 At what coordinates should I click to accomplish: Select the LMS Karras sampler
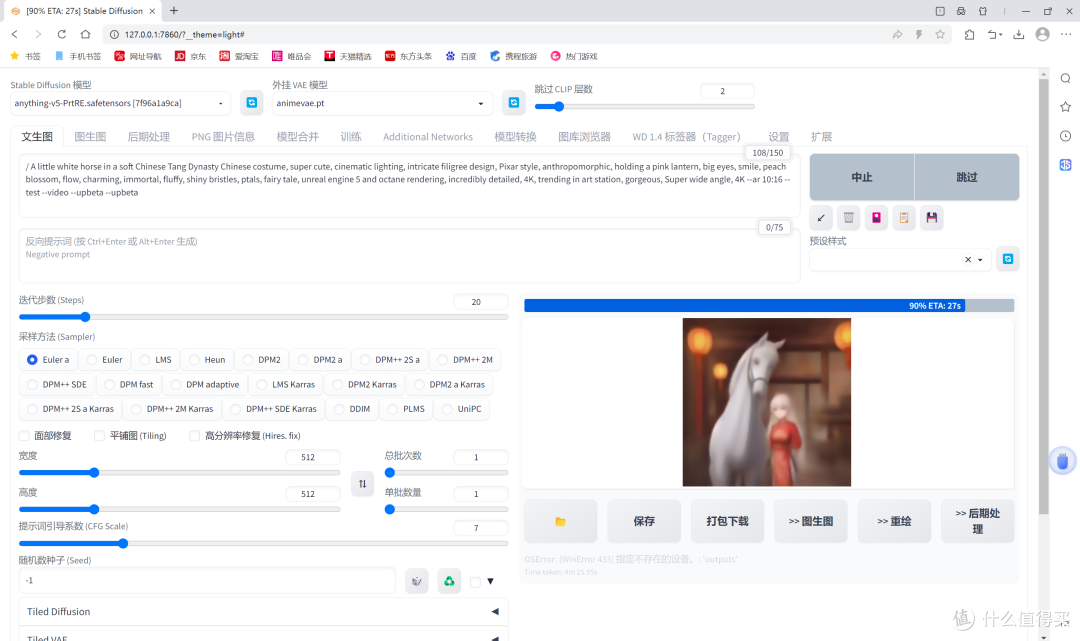pos(285,384)
